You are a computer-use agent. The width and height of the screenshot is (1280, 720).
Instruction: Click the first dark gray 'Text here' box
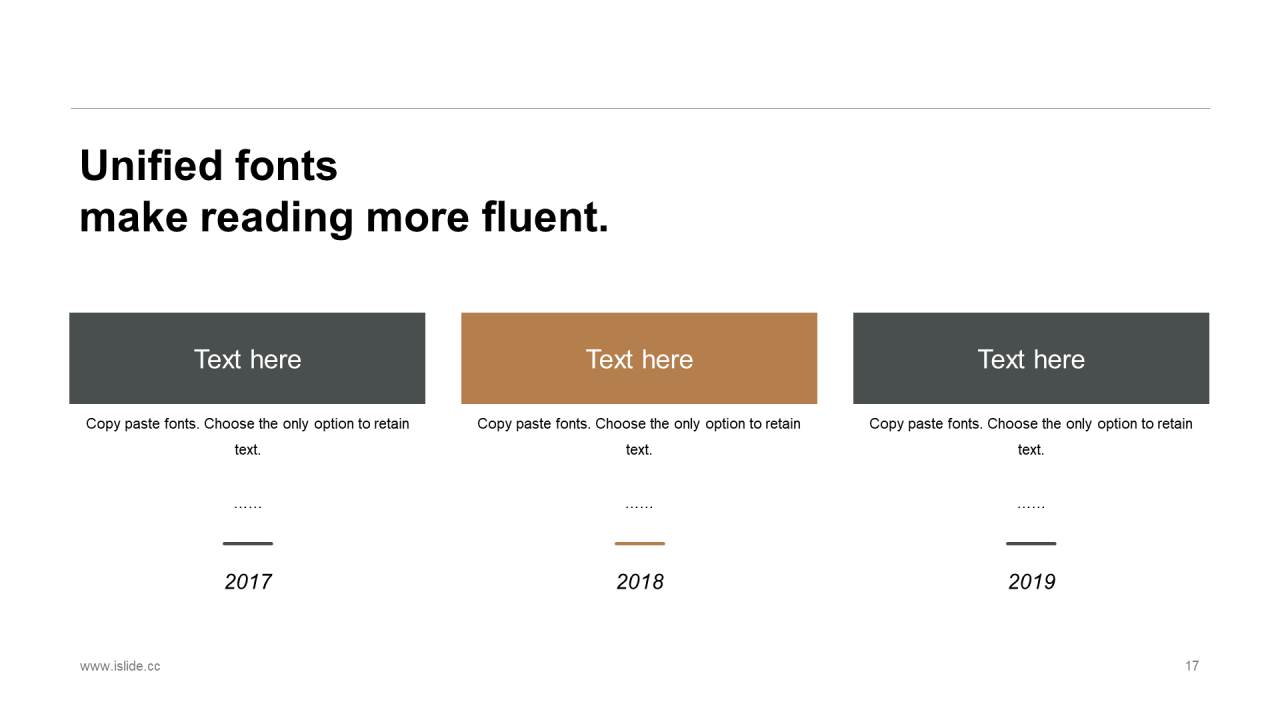click(x=247, y=358)
